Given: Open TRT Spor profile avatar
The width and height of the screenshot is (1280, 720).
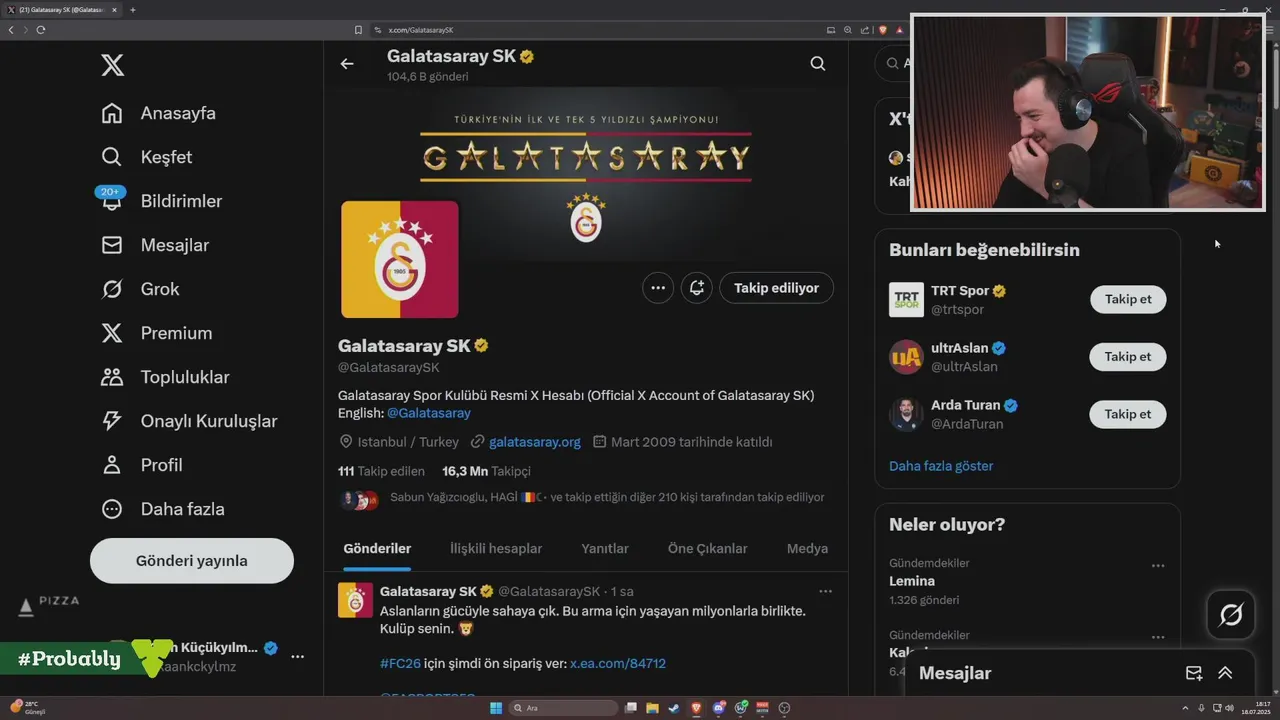Looking at the screenshot, I should (x=906, y=300).
